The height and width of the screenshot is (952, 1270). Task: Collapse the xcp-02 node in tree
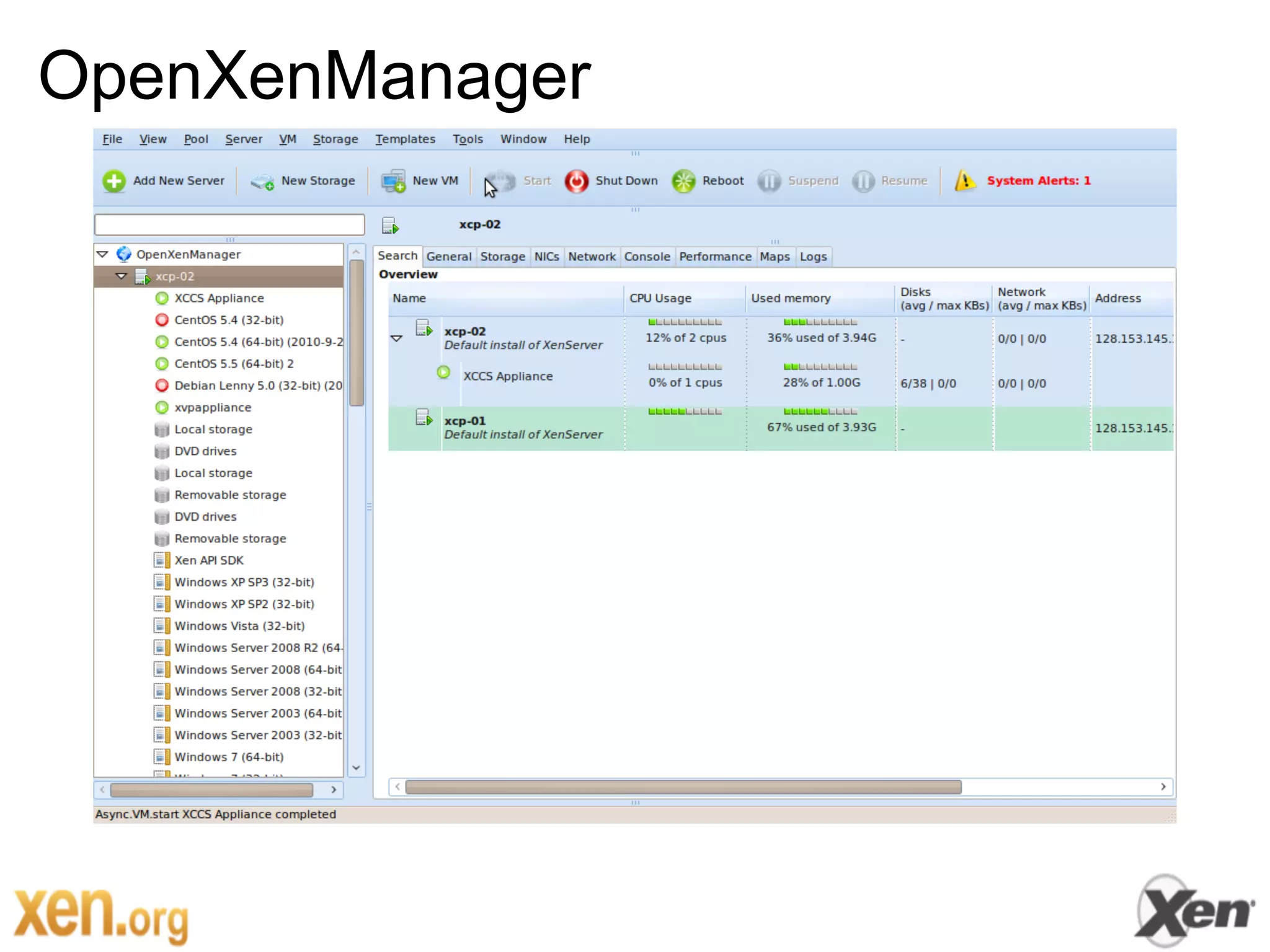click(x=122, y=276)
